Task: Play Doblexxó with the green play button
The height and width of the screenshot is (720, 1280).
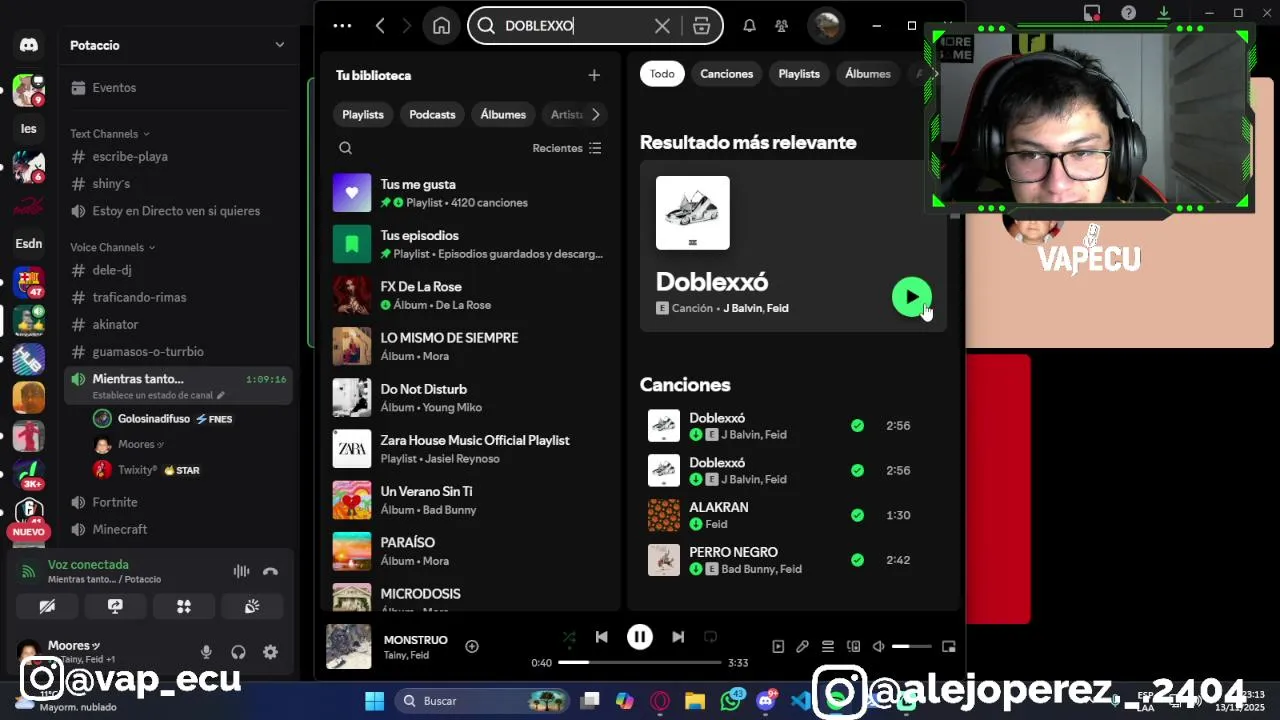Action: coord(911,297)
